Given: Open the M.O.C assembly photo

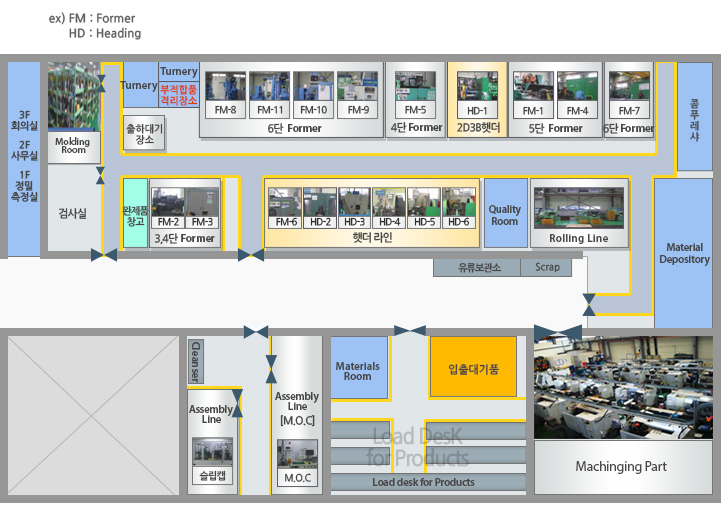Looking at the screenshot, I should [297, 454].
